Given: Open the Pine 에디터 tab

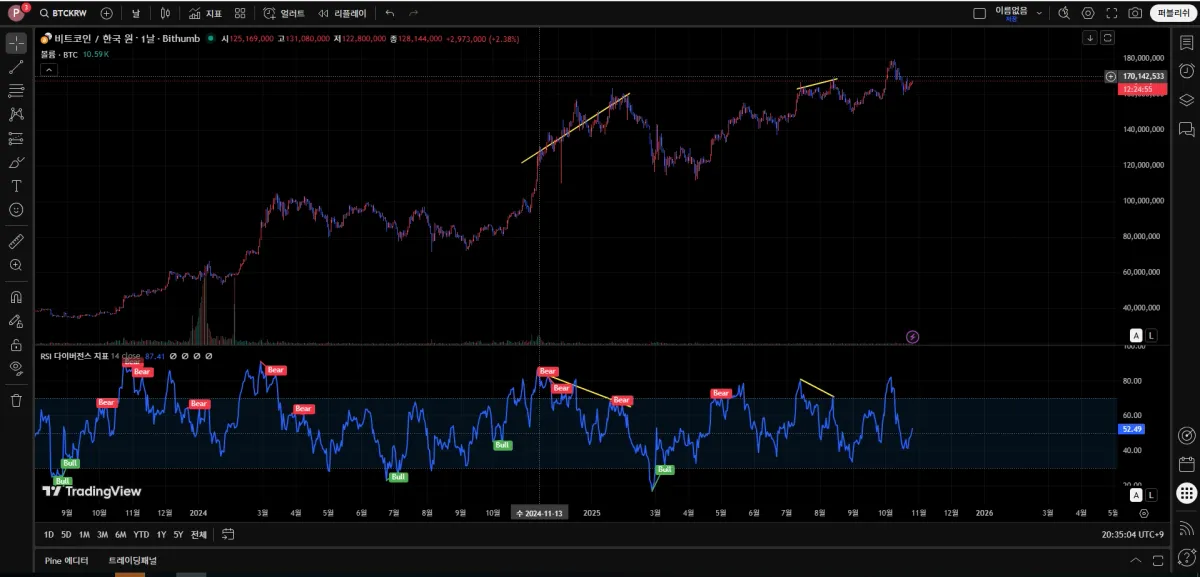Looking at the screenshot, I should click(x=66, y=560).
